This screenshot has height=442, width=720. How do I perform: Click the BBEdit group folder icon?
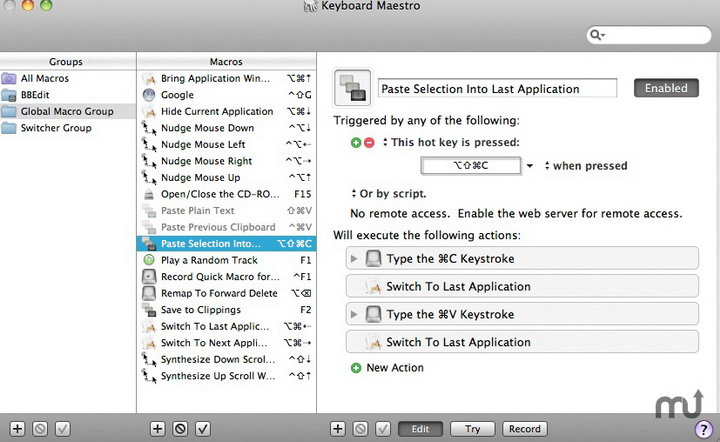(9, 95)
